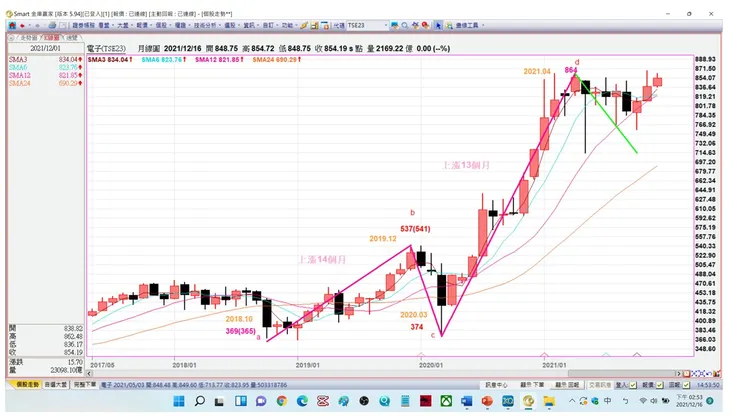Click the chart scrollbar left arrow
The width and height of the screenshot is (740, 416).
click(90, 374)
